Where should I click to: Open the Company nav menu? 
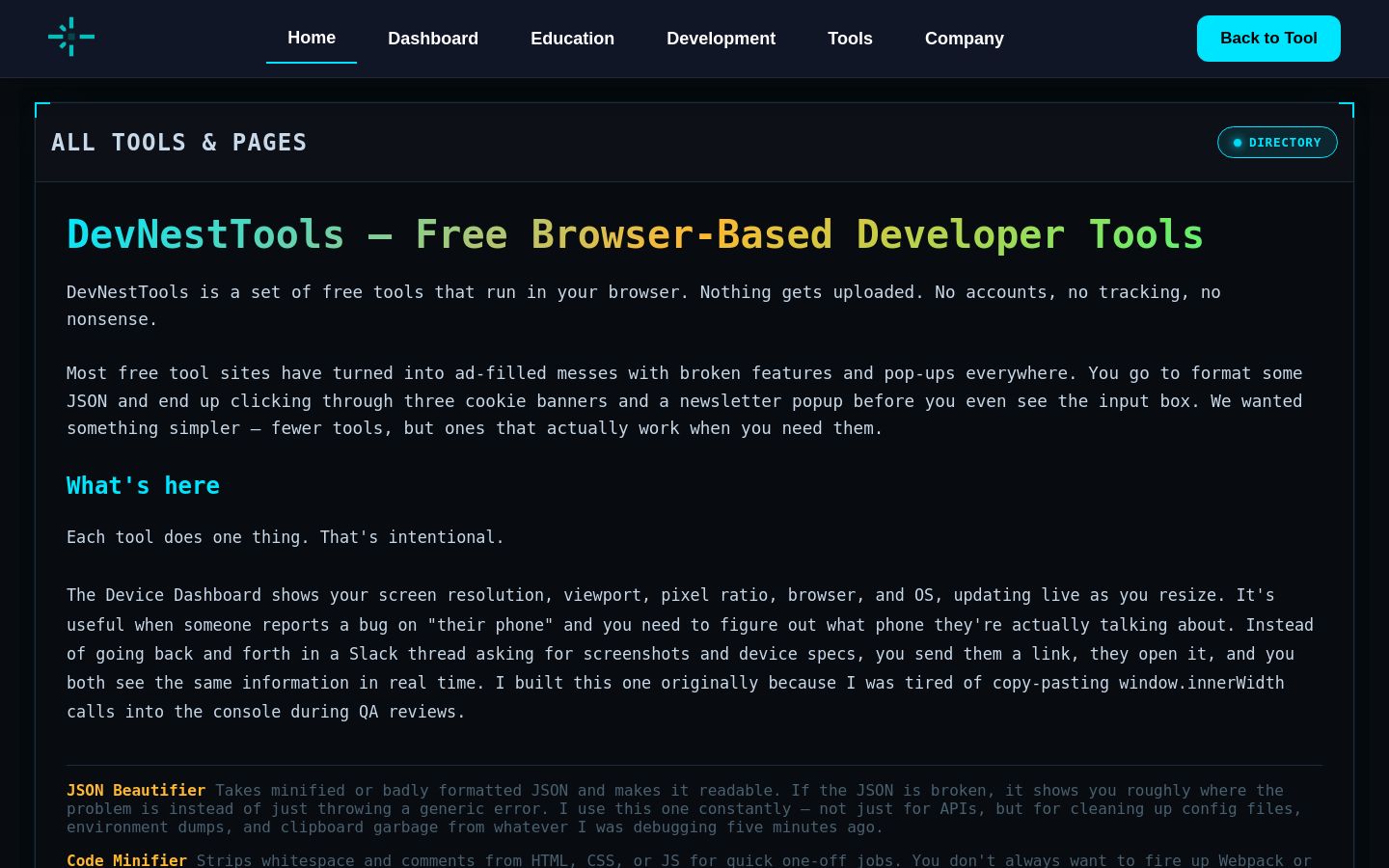965,39
